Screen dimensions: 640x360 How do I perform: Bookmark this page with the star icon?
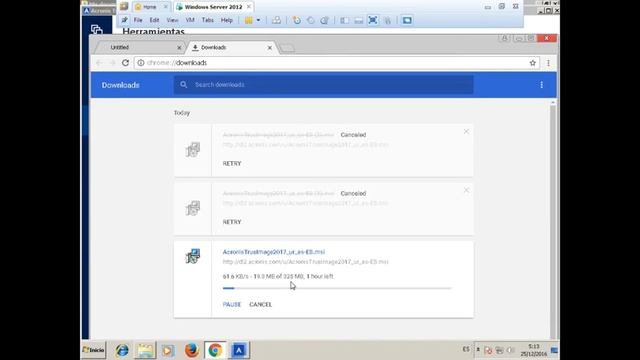pos(533,63)
